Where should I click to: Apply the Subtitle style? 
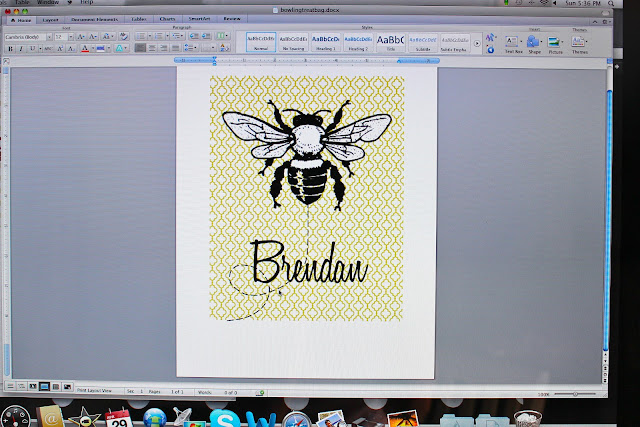[423, 42]
